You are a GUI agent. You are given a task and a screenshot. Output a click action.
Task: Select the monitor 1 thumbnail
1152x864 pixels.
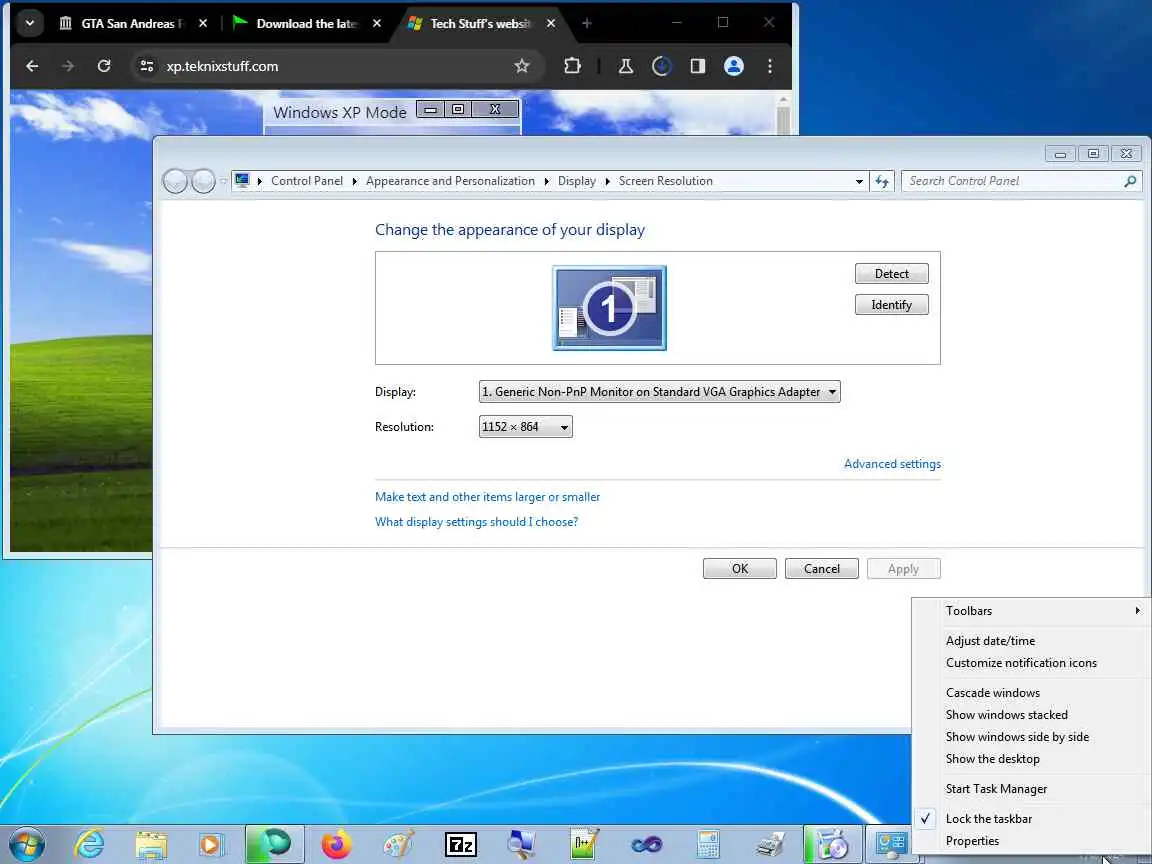pos(609,308)
